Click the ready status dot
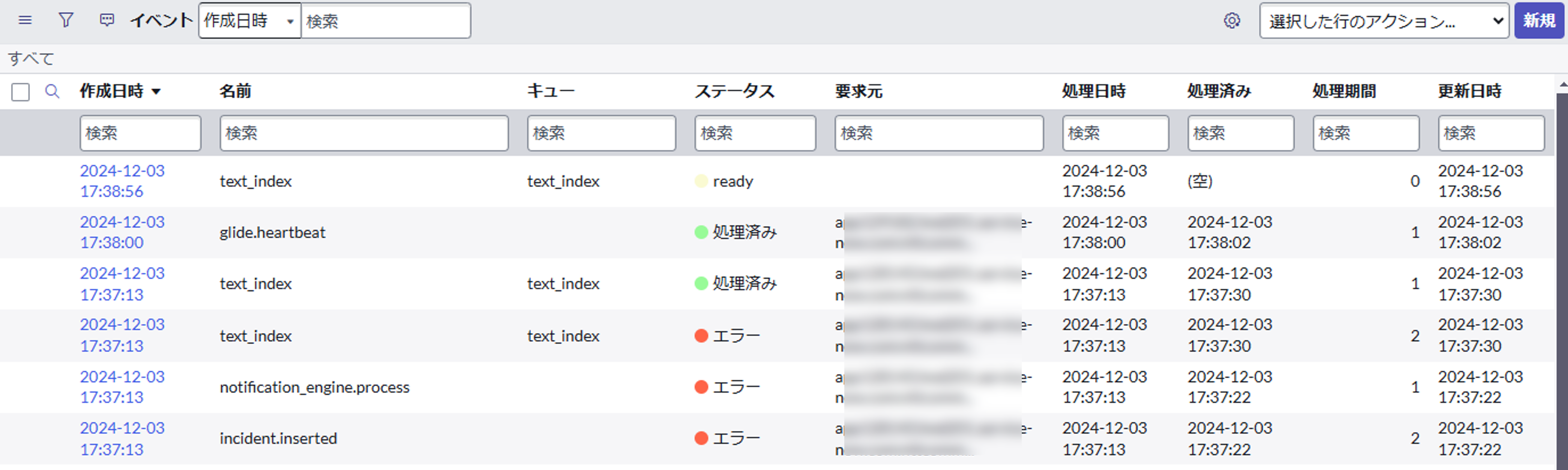The width and height of the screenshot is (1568, 470). click(x=701, y=181)
